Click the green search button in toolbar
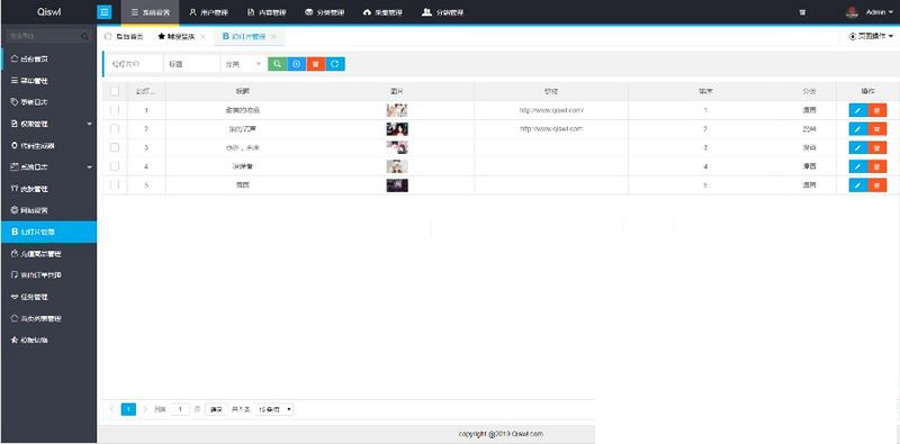The width and height of the screenshot is (900, 444). click(x=277, y=64)
